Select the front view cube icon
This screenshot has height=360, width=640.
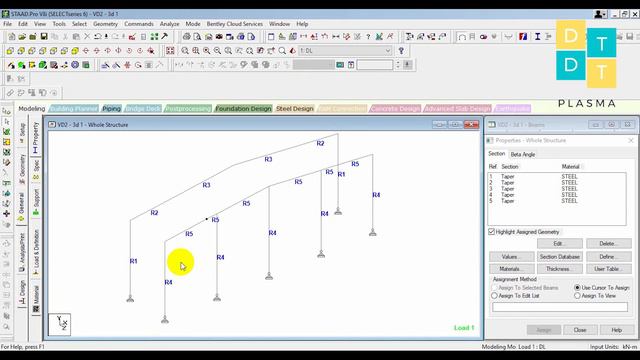coord(10,51)
